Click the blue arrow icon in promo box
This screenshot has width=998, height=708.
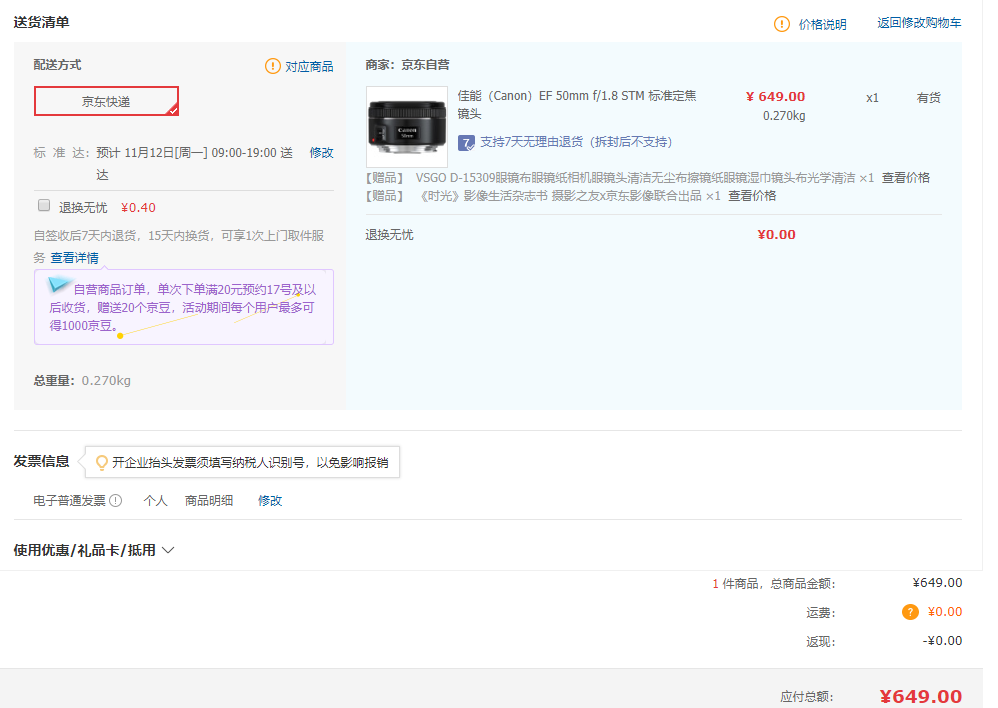(x=59, y=285)
